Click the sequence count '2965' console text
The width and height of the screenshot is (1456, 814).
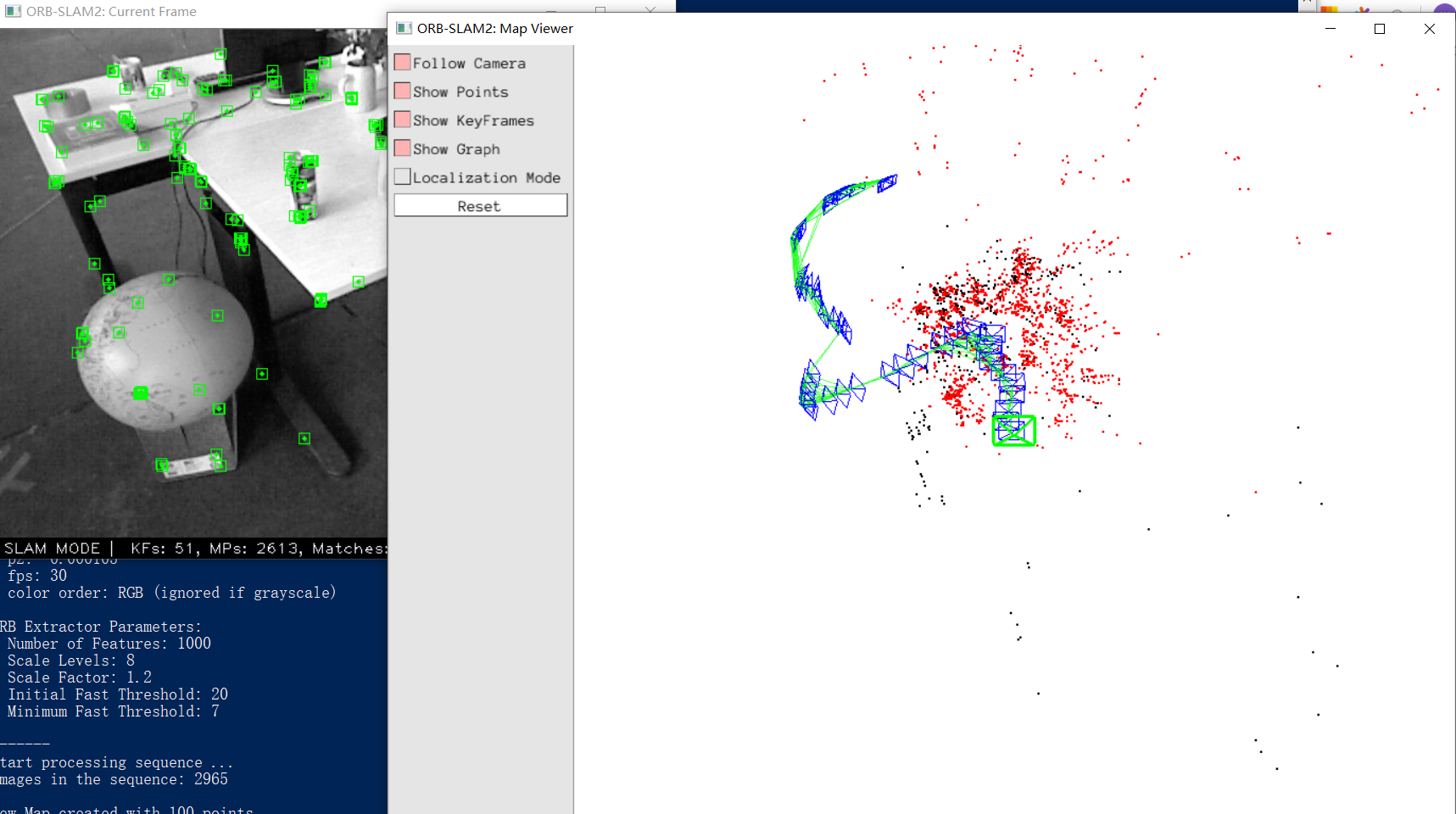211,779
